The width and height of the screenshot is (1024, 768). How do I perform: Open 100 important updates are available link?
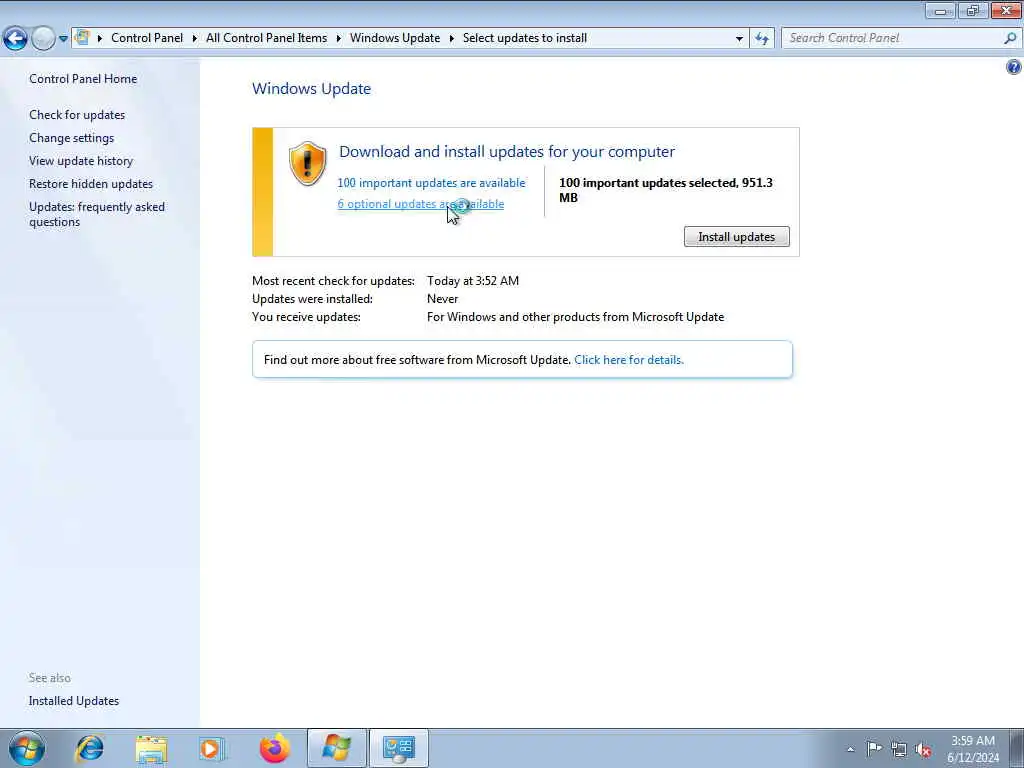click(431, 183)
